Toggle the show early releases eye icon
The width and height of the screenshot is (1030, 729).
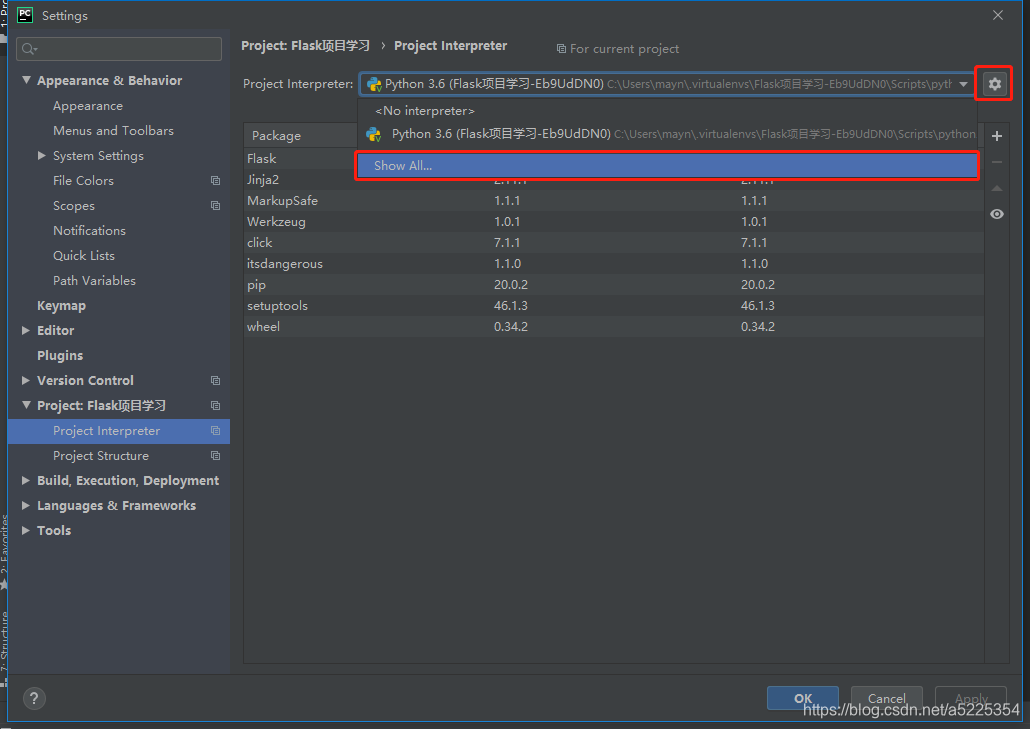[x=996, y=214]
